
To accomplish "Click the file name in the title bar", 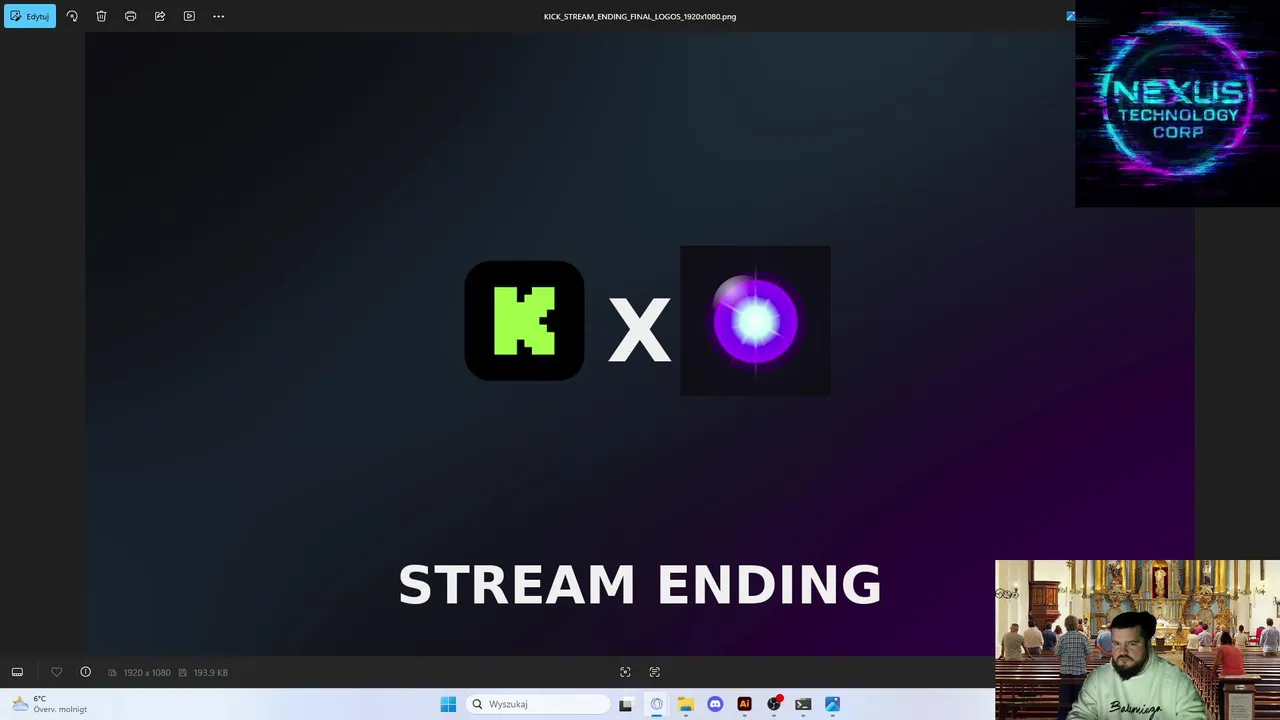I will [640, 16].
